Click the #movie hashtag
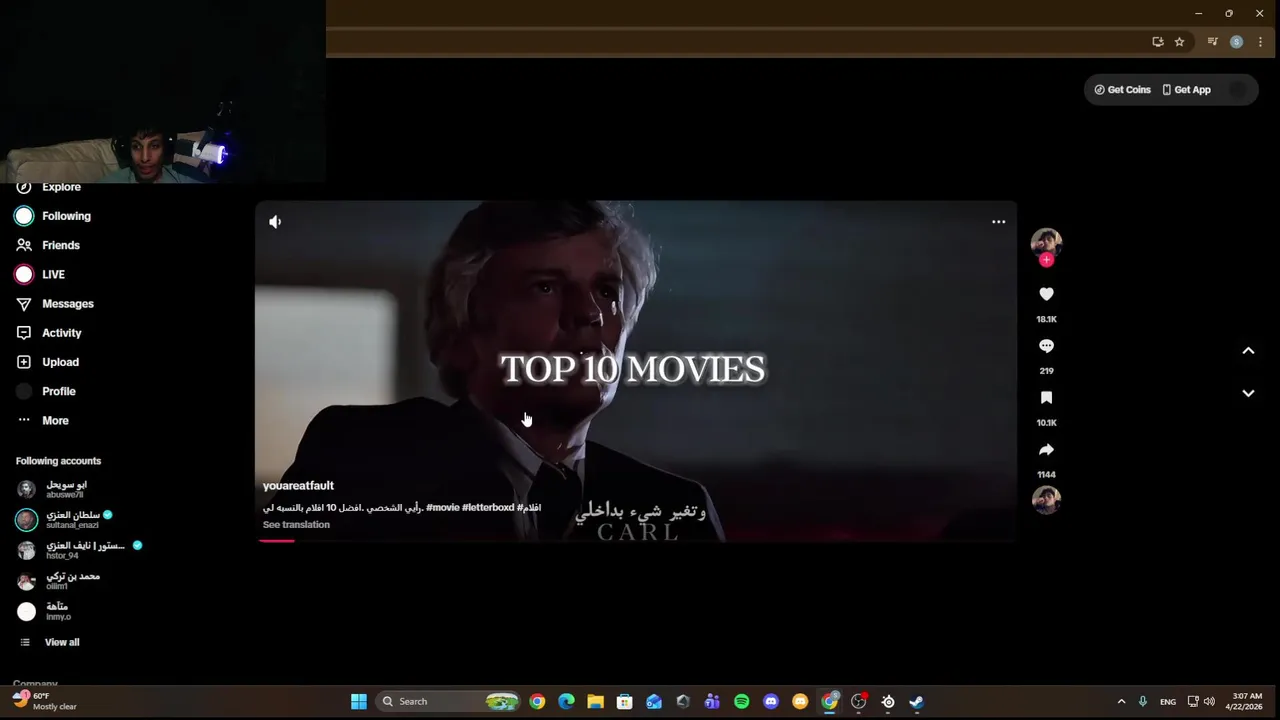The width and height of the screenshot is (1280, 720). click(x=442, y=508)
